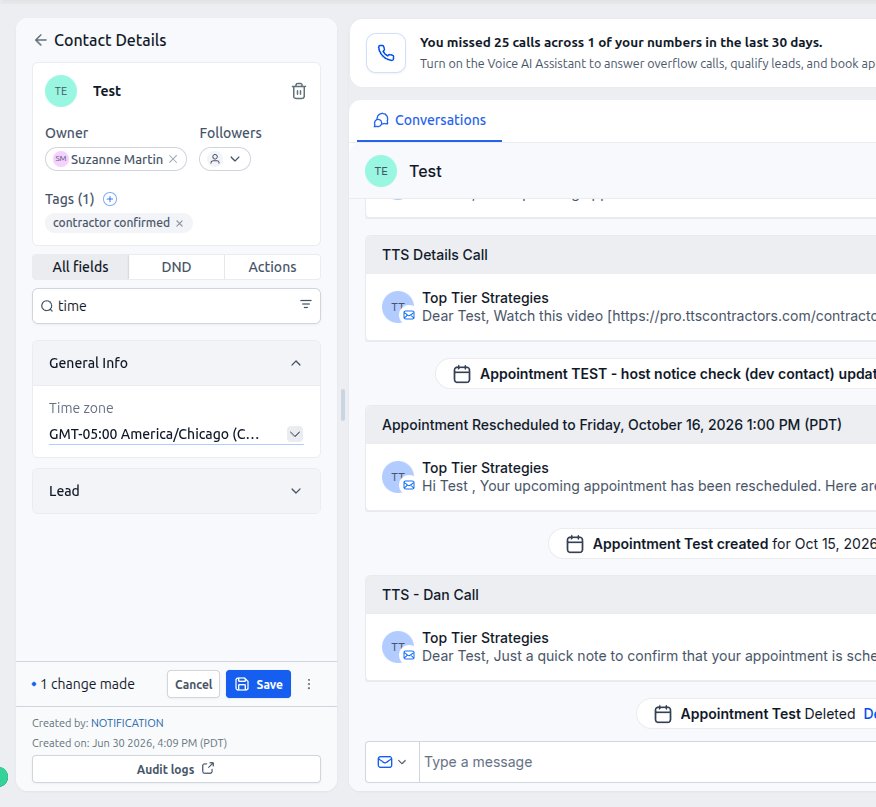Image resolution: width=876 pixels, height=807 pixels.
Task: Open the field filter options icon
Action: [306, 305]
